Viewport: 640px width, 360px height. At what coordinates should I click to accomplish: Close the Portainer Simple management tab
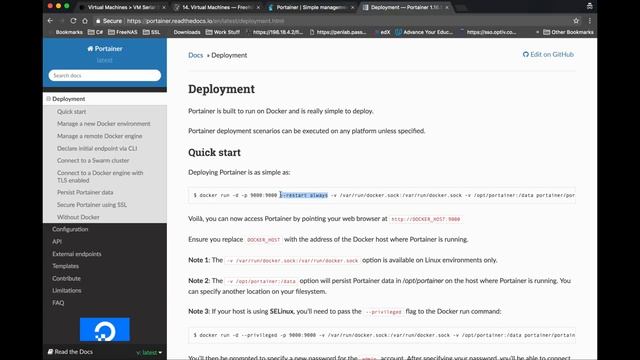[x=352, y=7]
